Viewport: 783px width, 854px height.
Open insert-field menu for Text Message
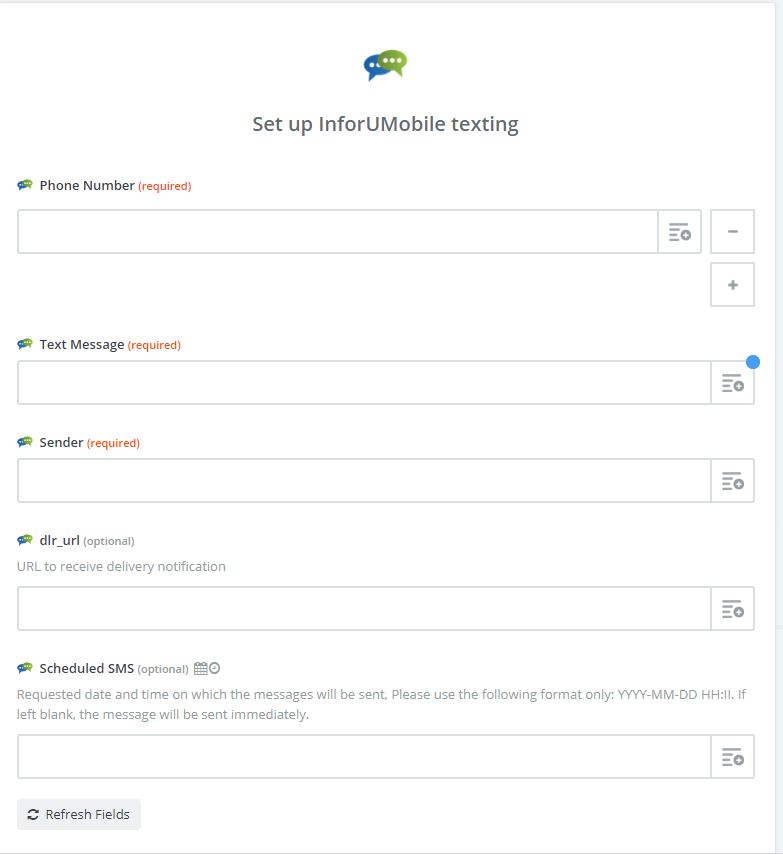tap(732, 383)
